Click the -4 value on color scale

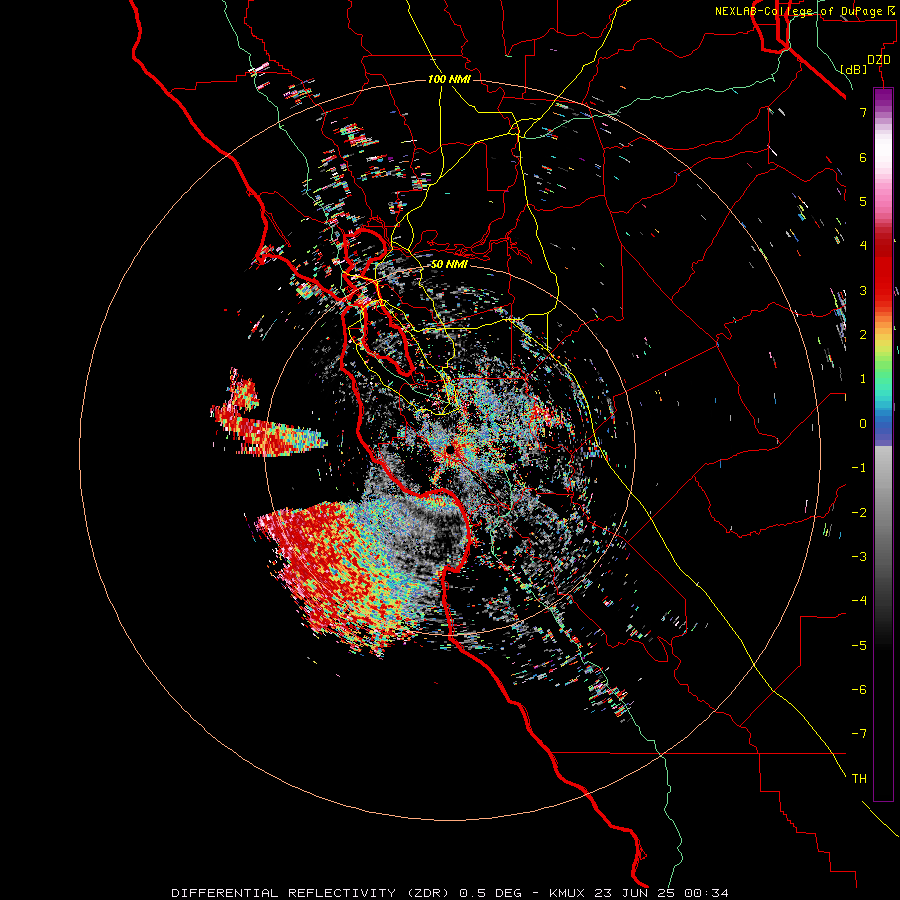click(x=859, y=601)
